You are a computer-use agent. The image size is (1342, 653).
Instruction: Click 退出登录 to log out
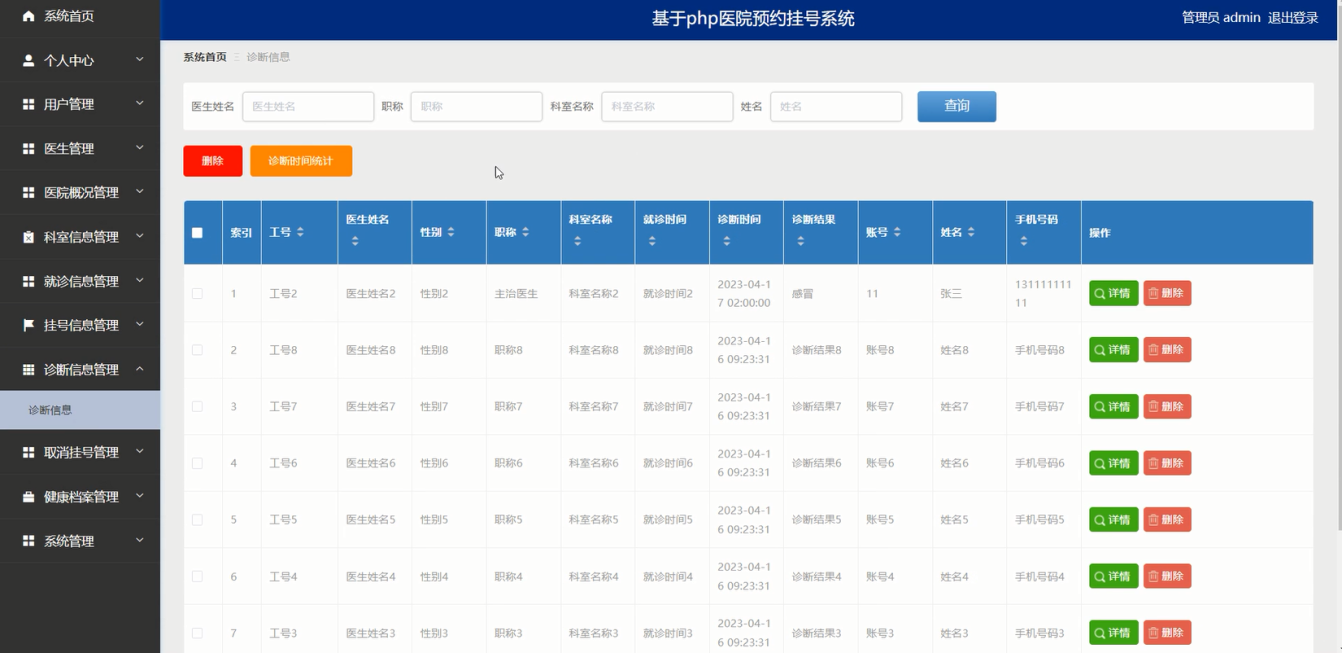coord(1293,18)
